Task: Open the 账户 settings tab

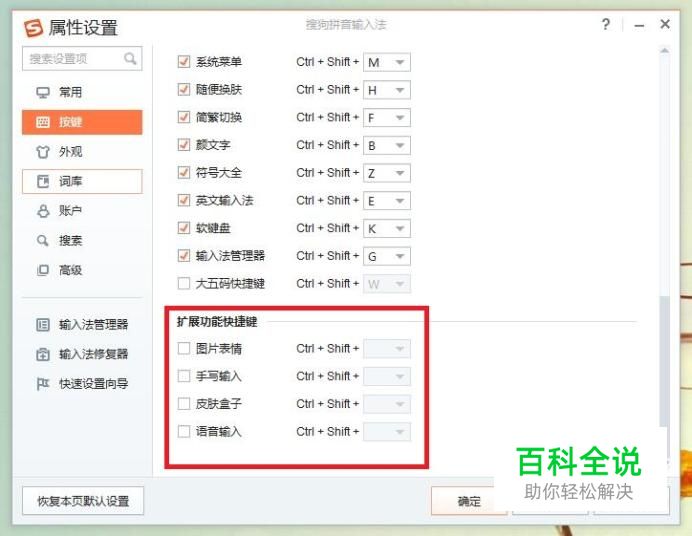Action: pos(82,211)
